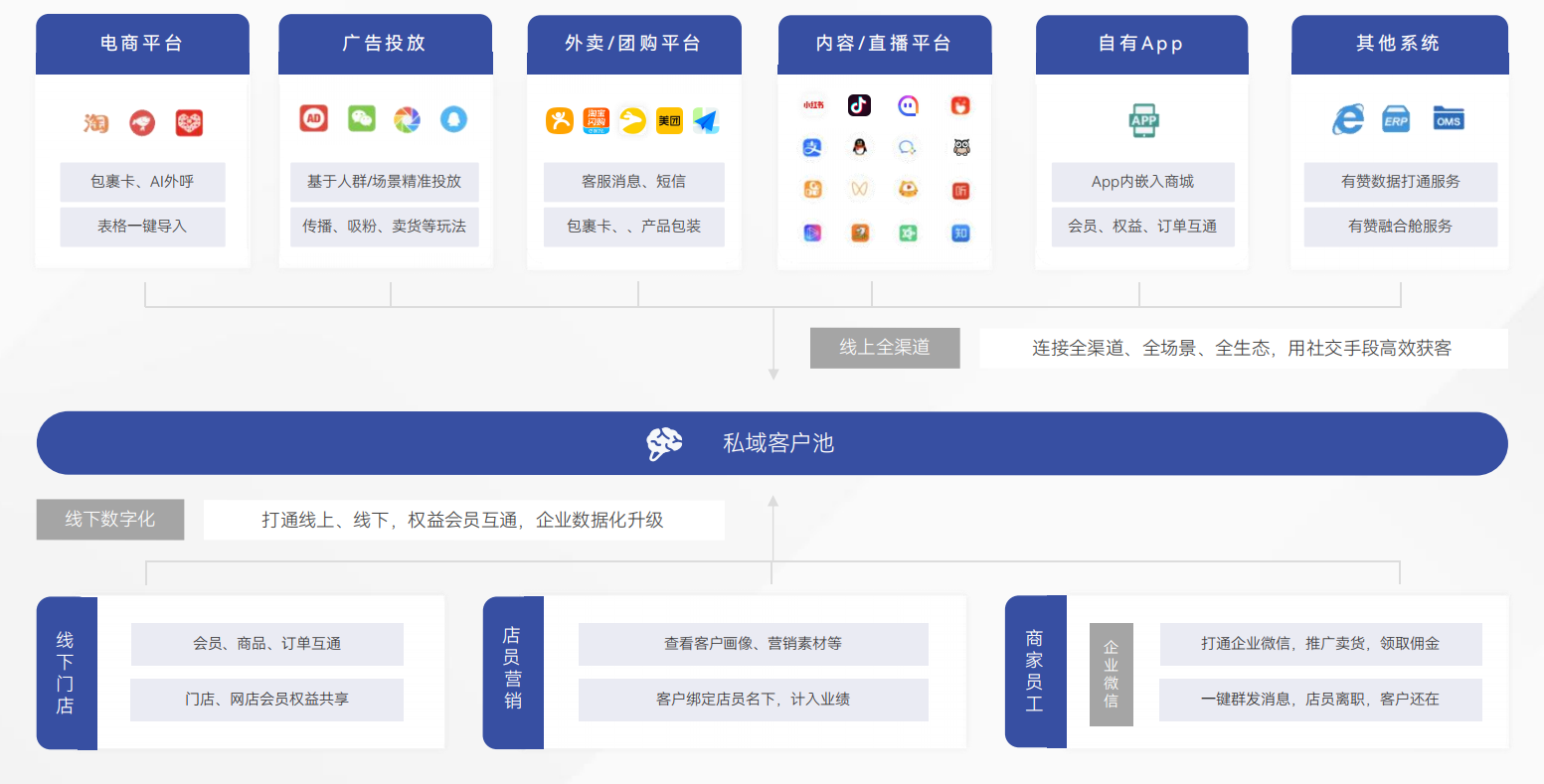
Task: Click the 会员、商品、订单互通 box
Action: [x=267, y=644]
